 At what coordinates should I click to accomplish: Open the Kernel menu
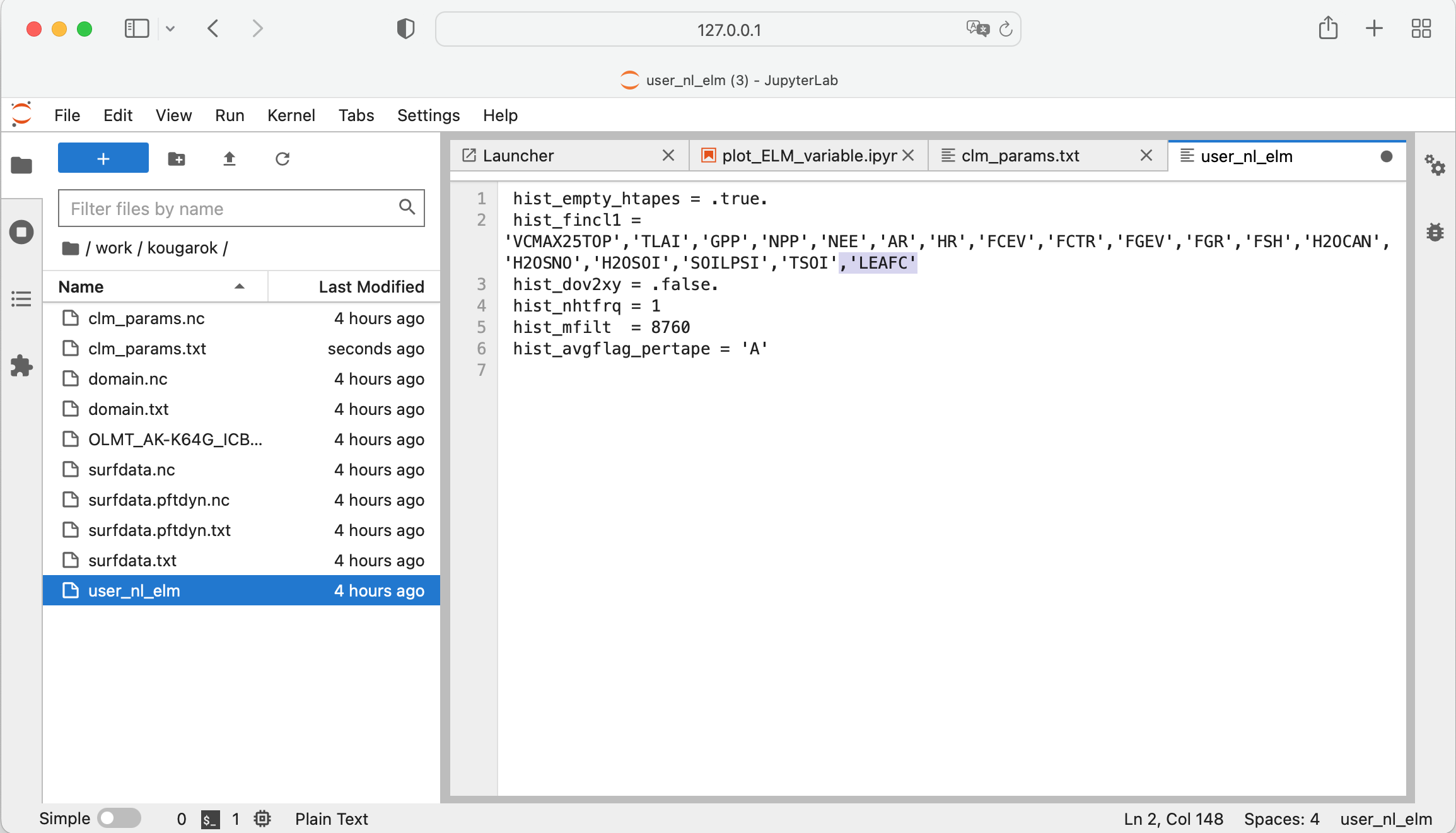coord(291,115)
